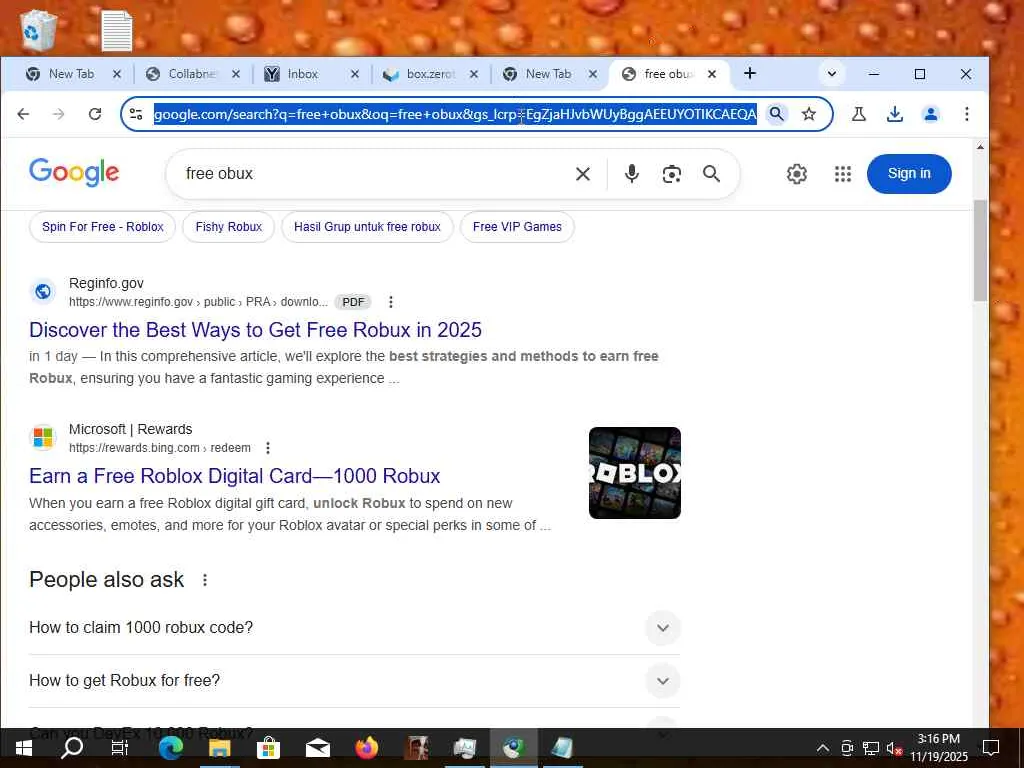Open Google Lens image search icon
This screenshot has height=768, width=1024.
click(671, 174)
